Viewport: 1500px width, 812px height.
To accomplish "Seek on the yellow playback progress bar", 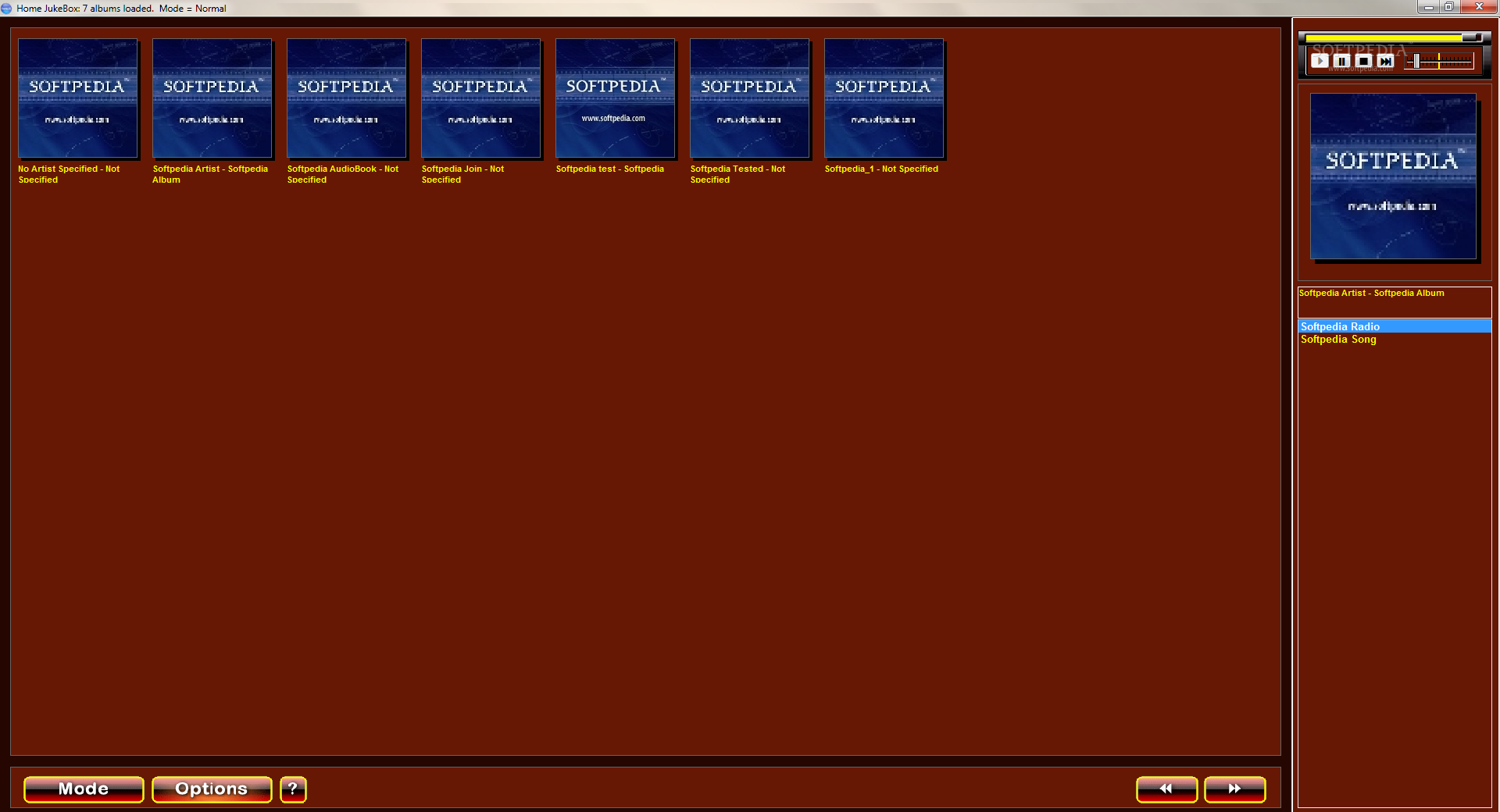I will [x=1393, y=37].
